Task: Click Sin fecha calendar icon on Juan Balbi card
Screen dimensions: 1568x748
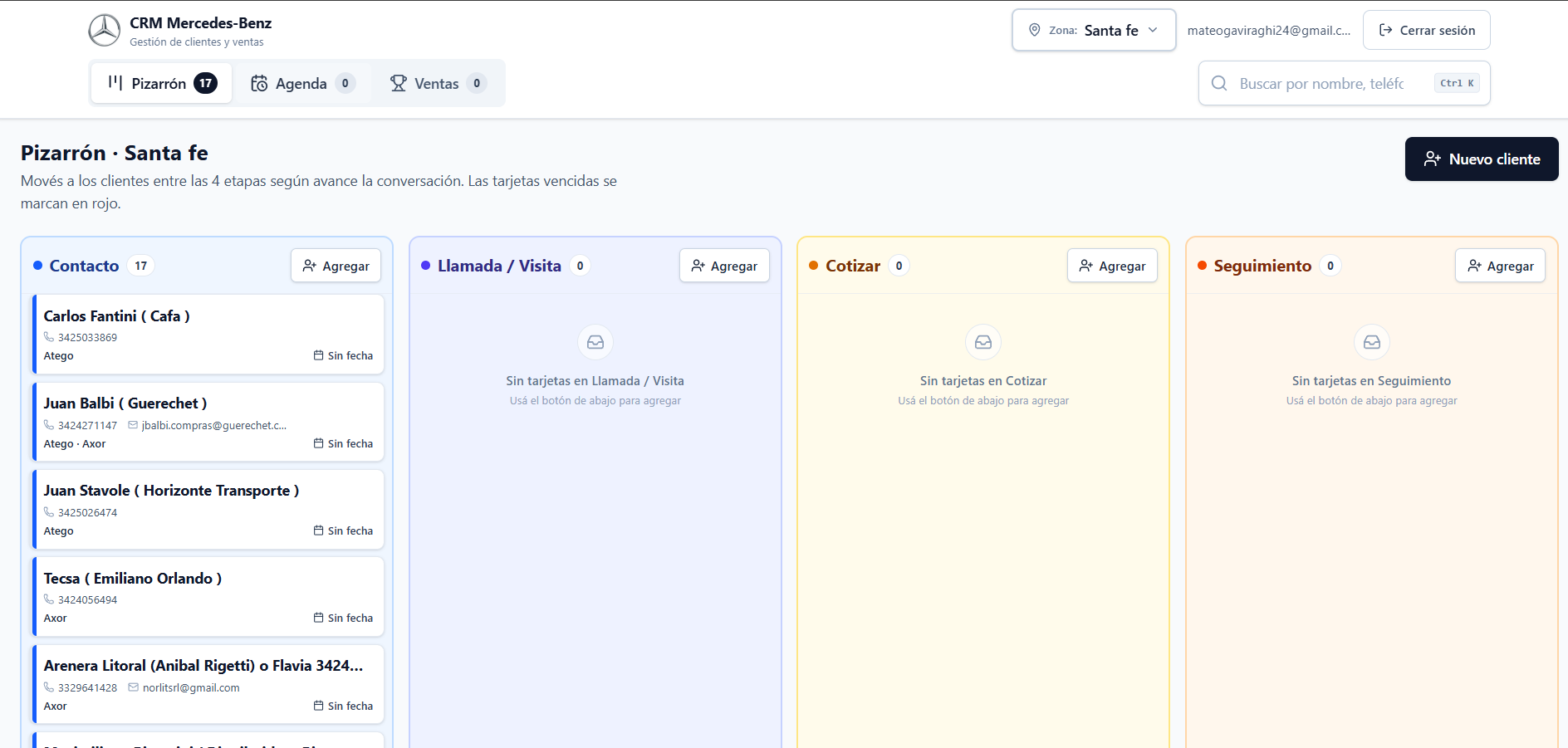Action: pyautogui.click(x=319, y=443)
